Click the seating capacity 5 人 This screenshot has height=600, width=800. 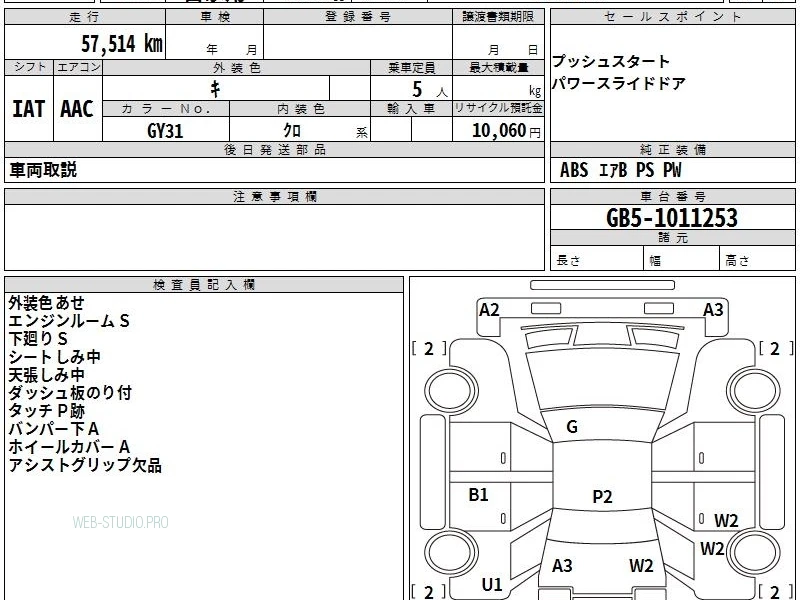[x=429, y=90]
